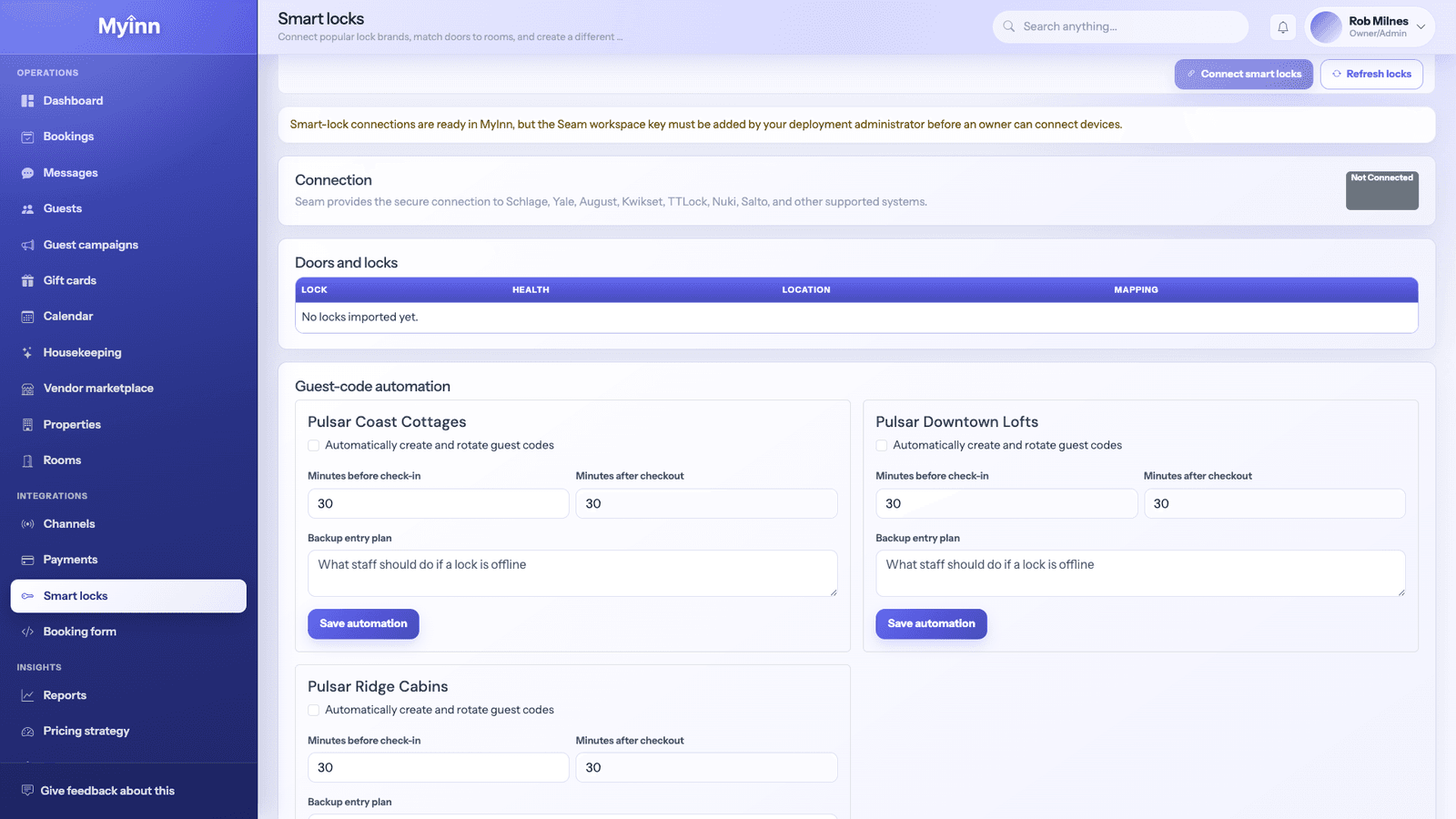Expand Rob Milnes account menu chevron

1421,26
